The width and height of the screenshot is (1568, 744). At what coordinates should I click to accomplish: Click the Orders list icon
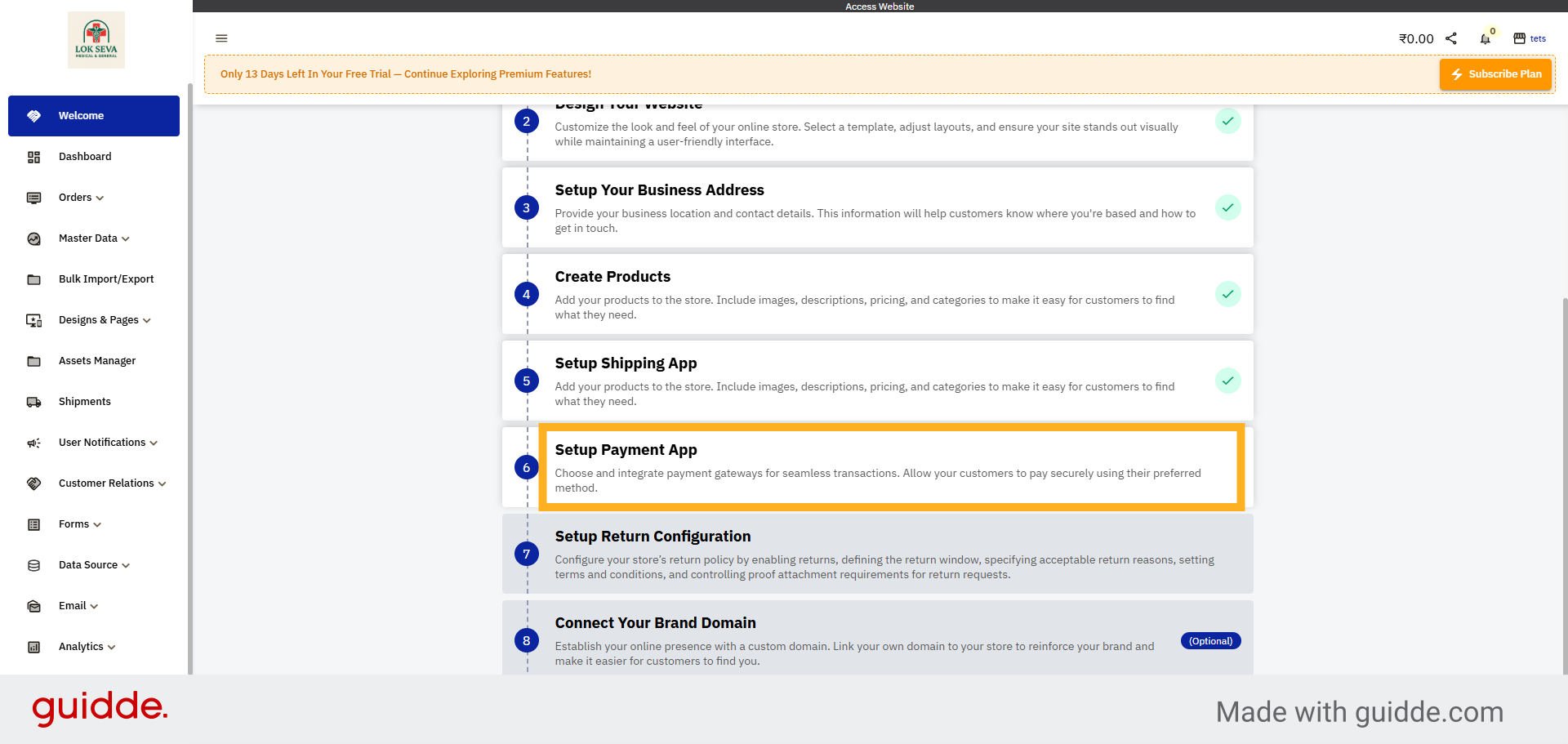(x=33, y=198)
